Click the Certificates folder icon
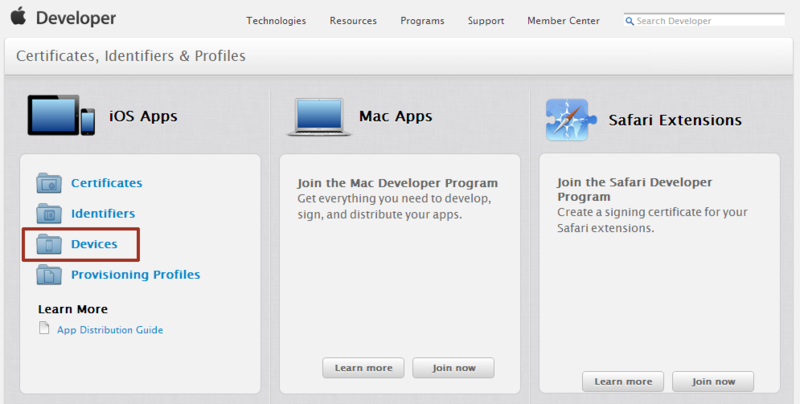800x404 pixels. pyautogui.click(x=49, y=183)
